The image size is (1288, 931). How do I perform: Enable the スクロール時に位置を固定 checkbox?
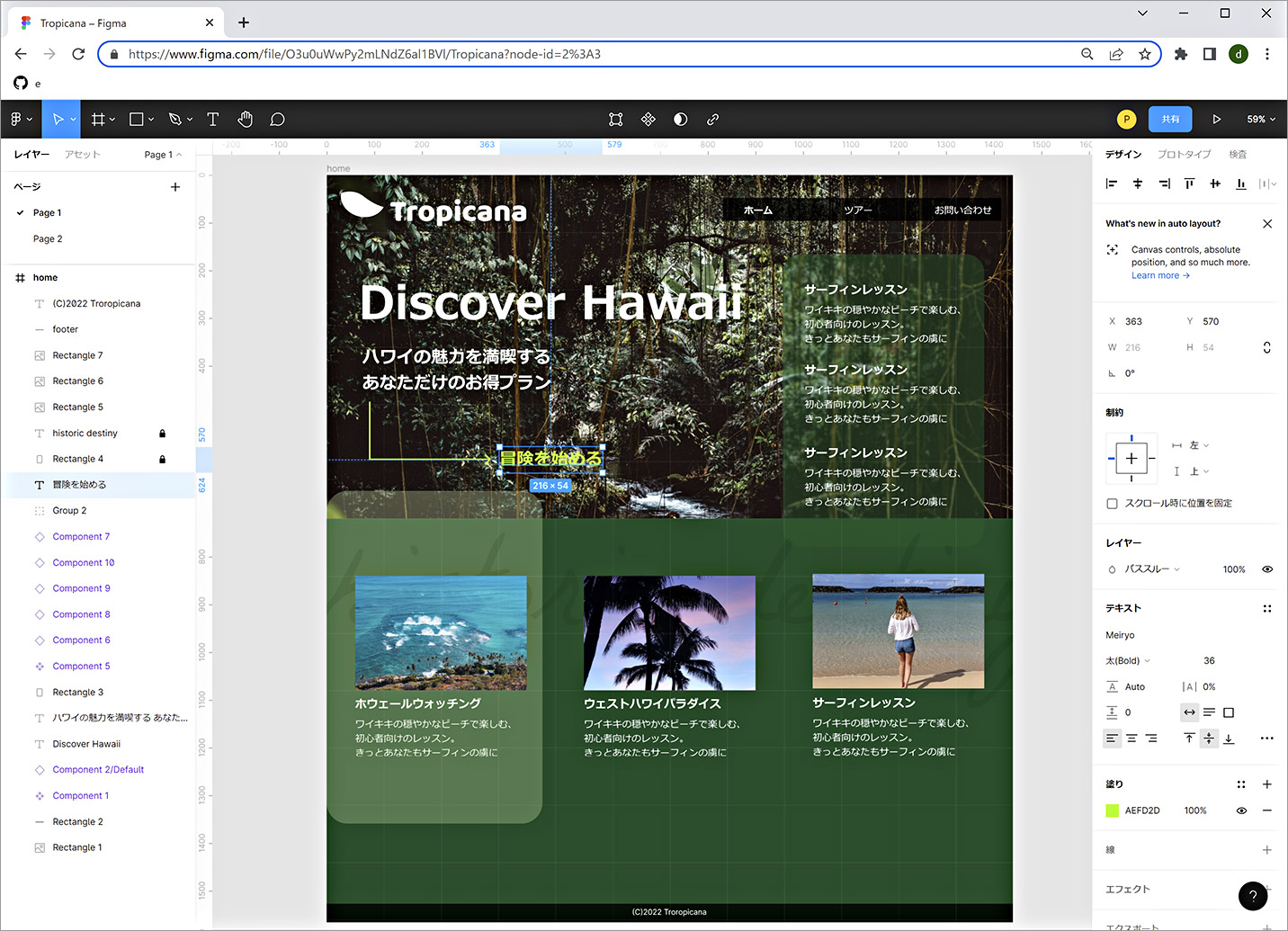pyautogui.click(x=1112, y=503)
